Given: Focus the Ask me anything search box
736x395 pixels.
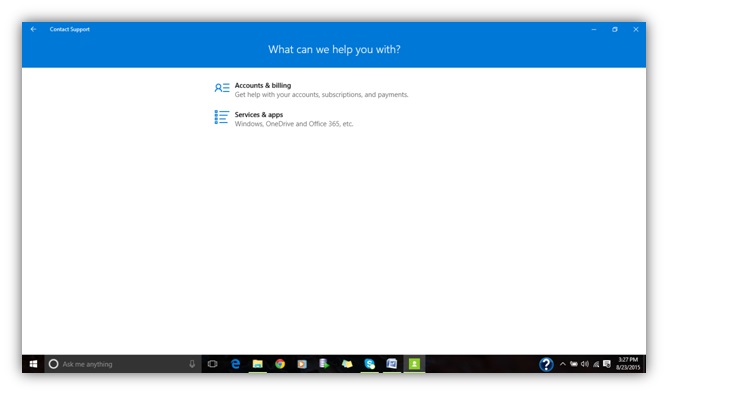Looking at the screenshot, I should point(123,364).
